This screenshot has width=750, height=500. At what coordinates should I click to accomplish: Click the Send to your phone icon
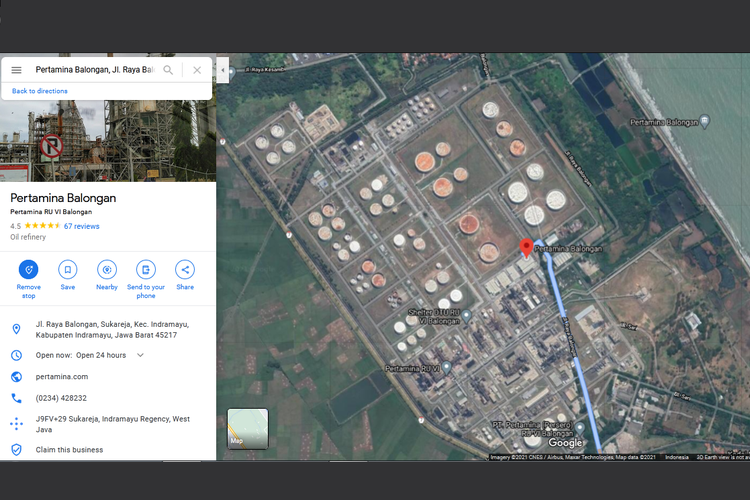146,269
